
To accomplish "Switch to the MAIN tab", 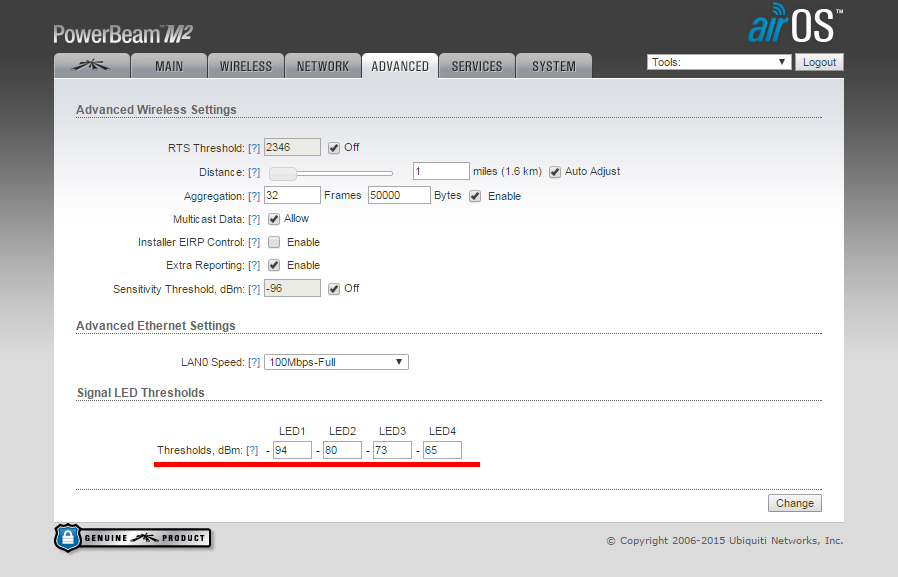I will [169, 66].
